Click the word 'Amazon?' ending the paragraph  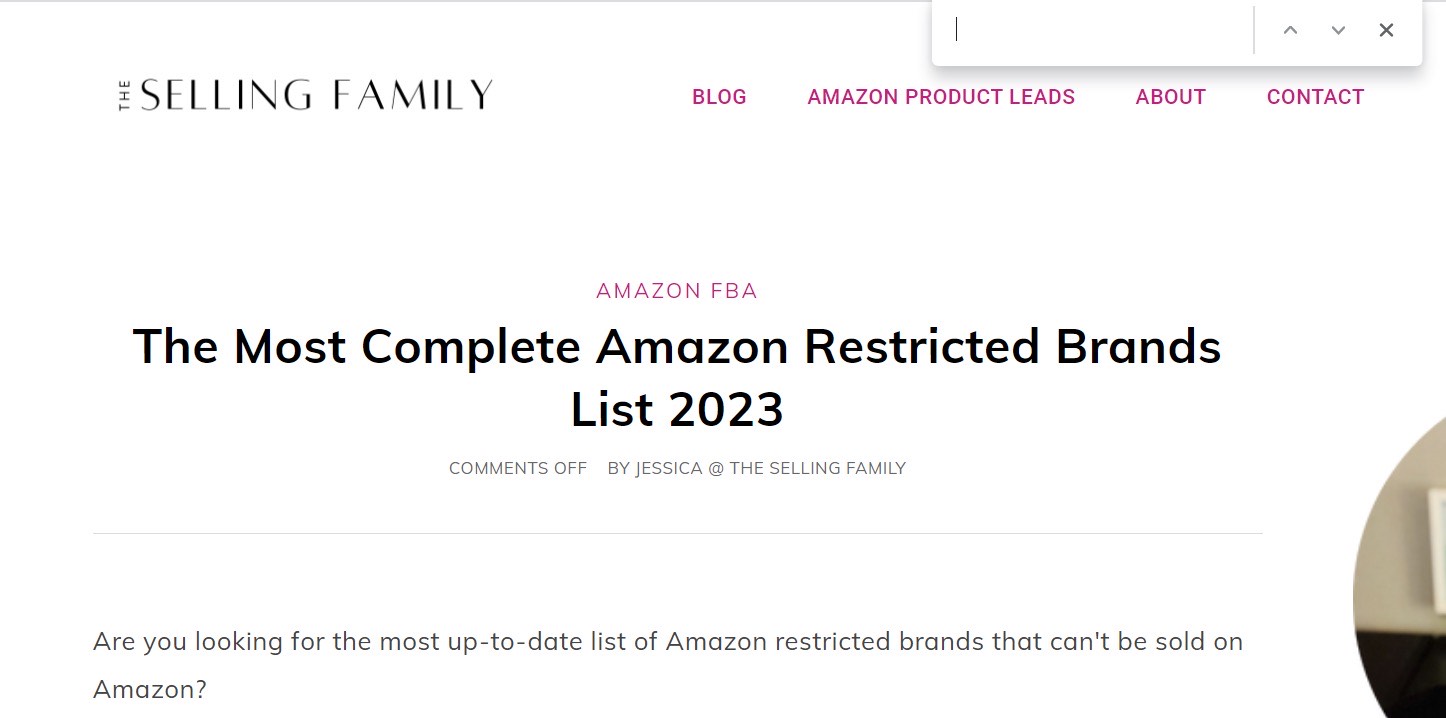150,689
